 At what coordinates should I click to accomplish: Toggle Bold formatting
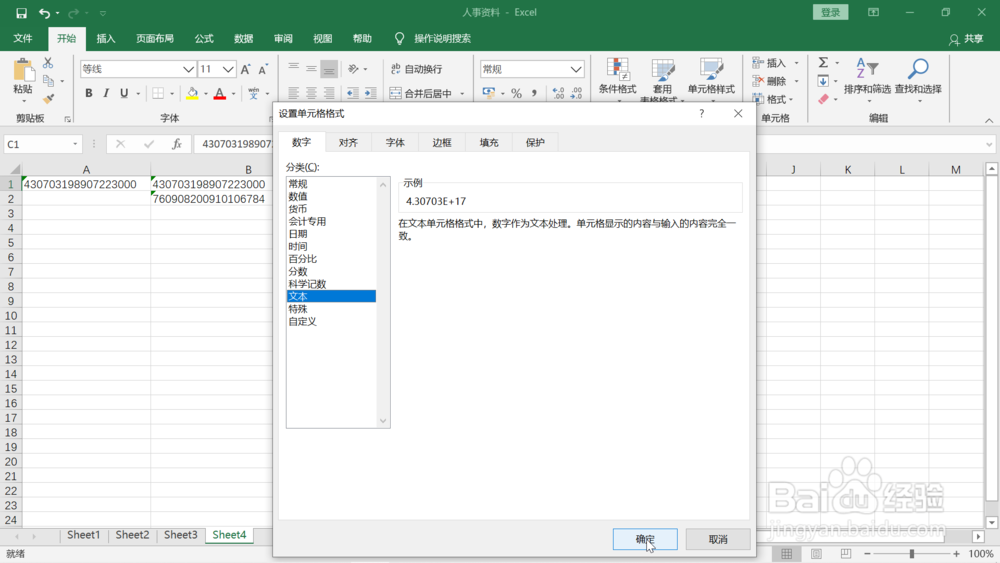click(89, 93)
